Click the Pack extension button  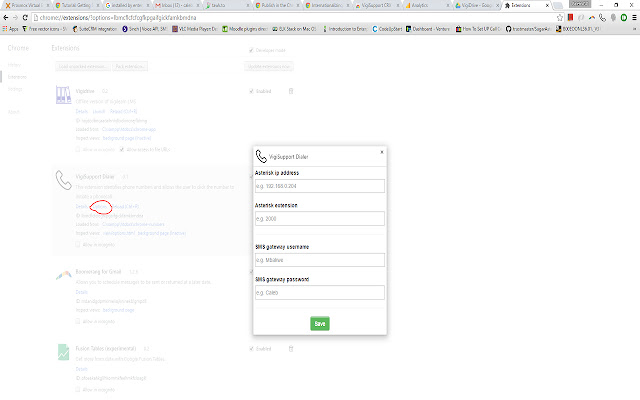point(130,66)
